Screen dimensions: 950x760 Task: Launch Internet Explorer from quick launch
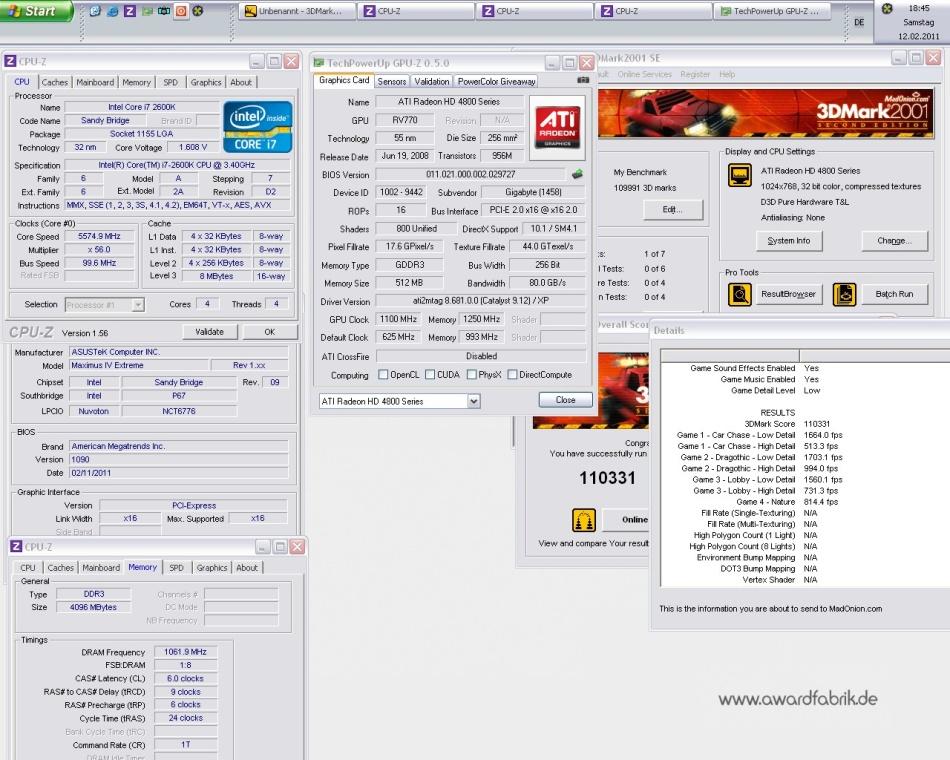113,11
